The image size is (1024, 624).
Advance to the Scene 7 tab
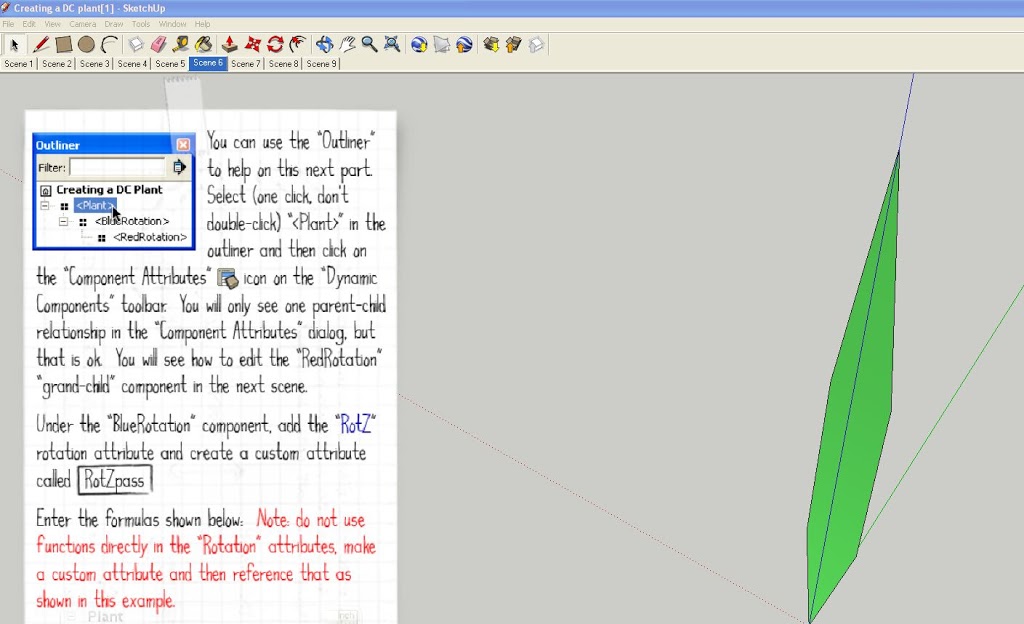[246, 64]
